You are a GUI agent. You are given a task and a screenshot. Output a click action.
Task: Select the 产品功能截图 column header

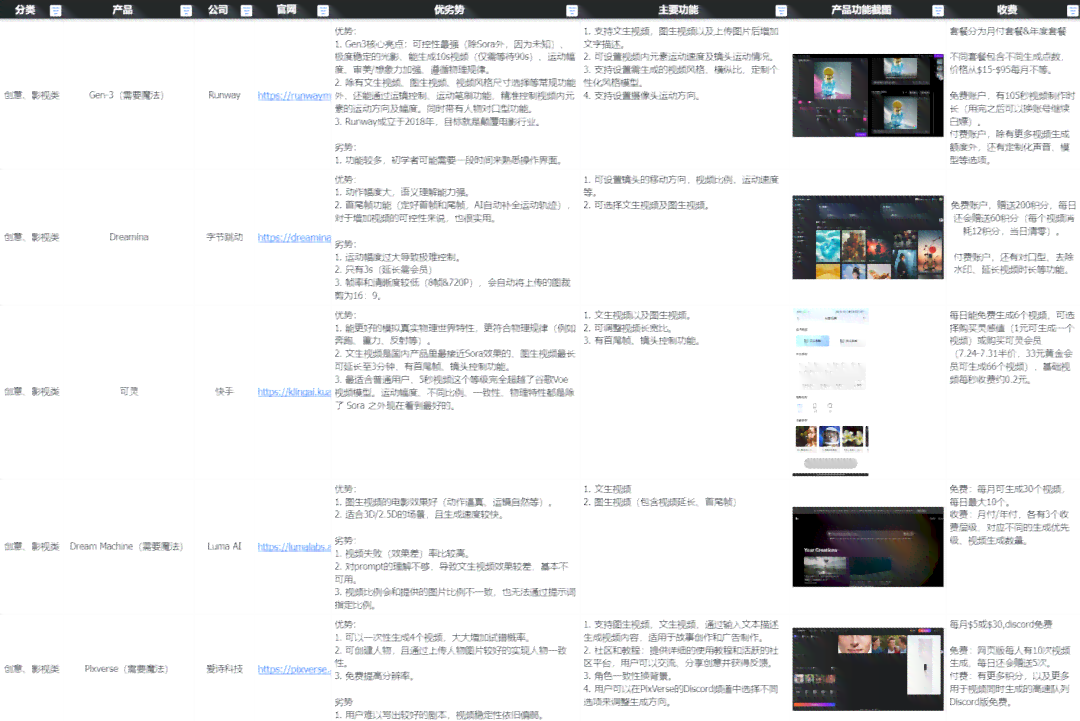[x=861, y=10]
